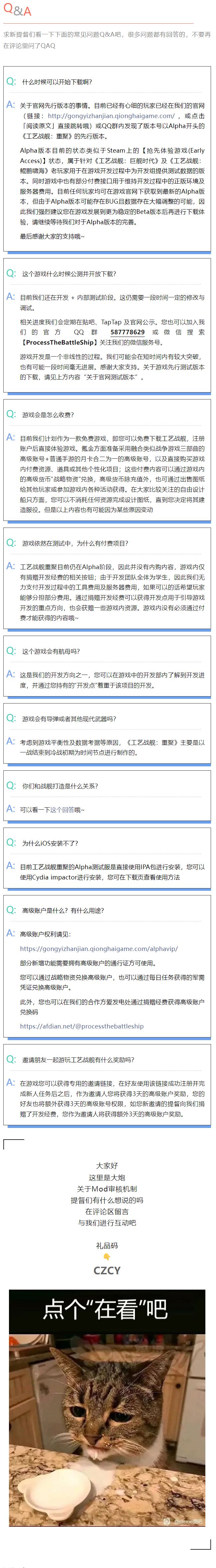Click the Q: icon beside "游戏会是怎么收费?"
The width and height of the screenshot is (216, 1568).
[x=11, y=414]
